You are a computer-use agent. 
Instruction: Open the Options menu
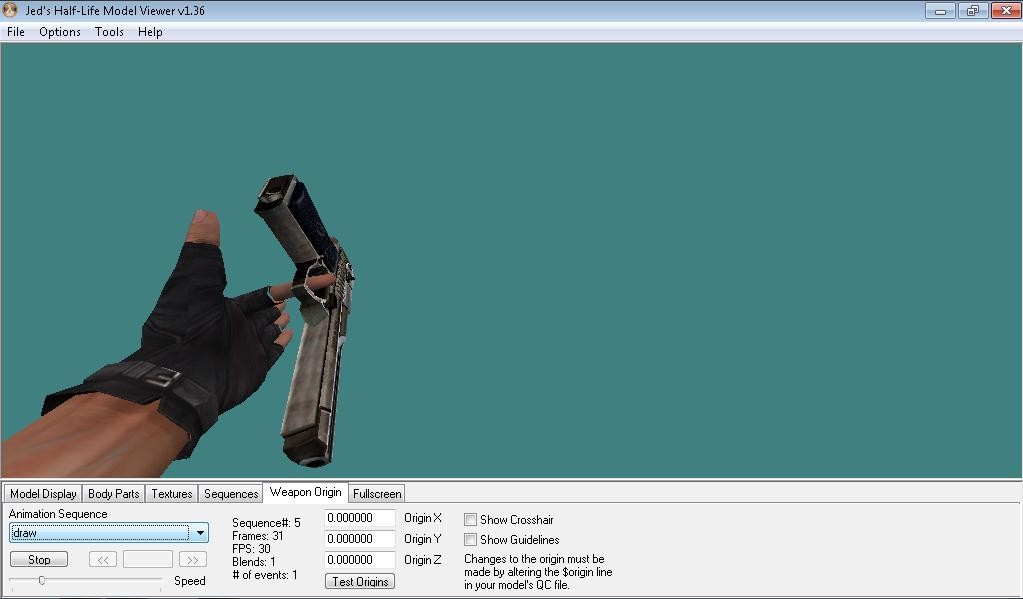click(59, 31)
